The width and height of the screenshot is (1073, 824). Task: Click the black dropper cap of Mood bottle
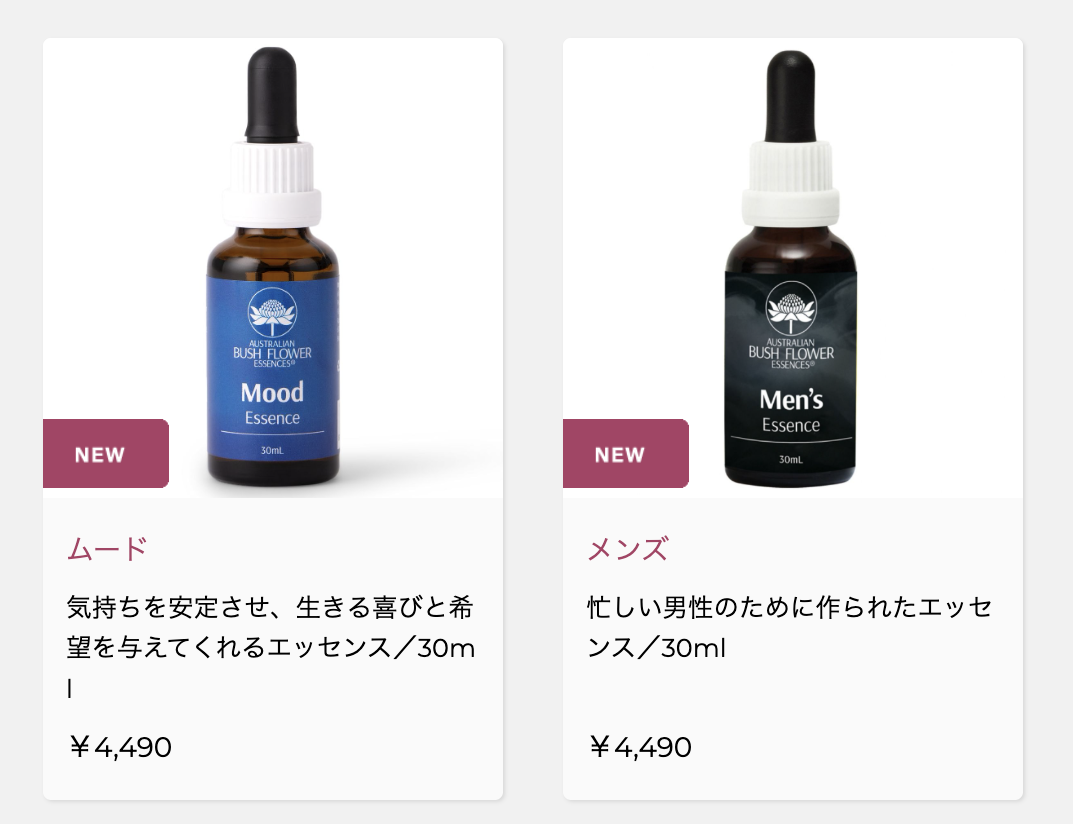272,94
